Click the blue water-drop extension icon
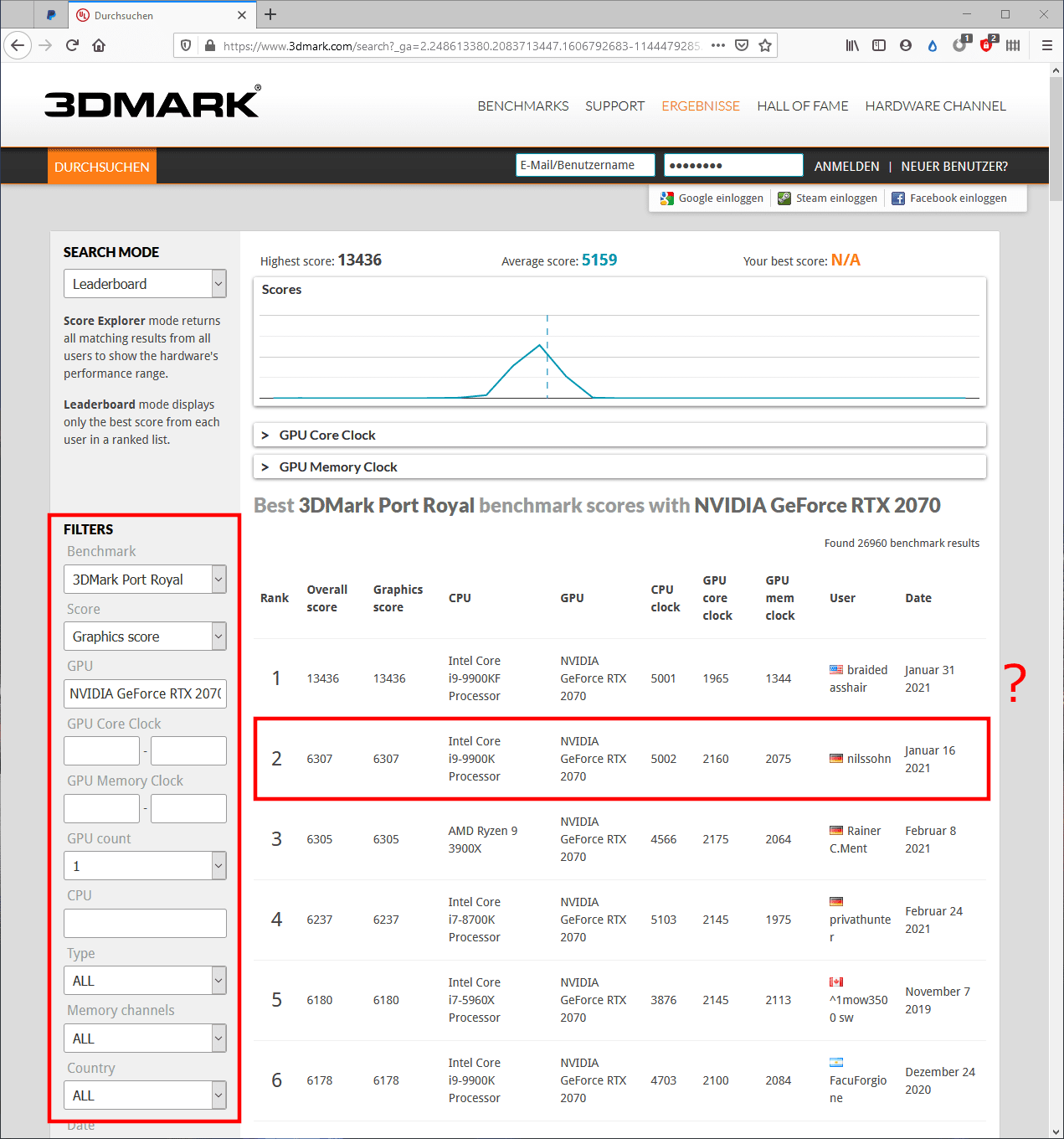This screenshot has height=1139, width=1064. coord(933,45)
